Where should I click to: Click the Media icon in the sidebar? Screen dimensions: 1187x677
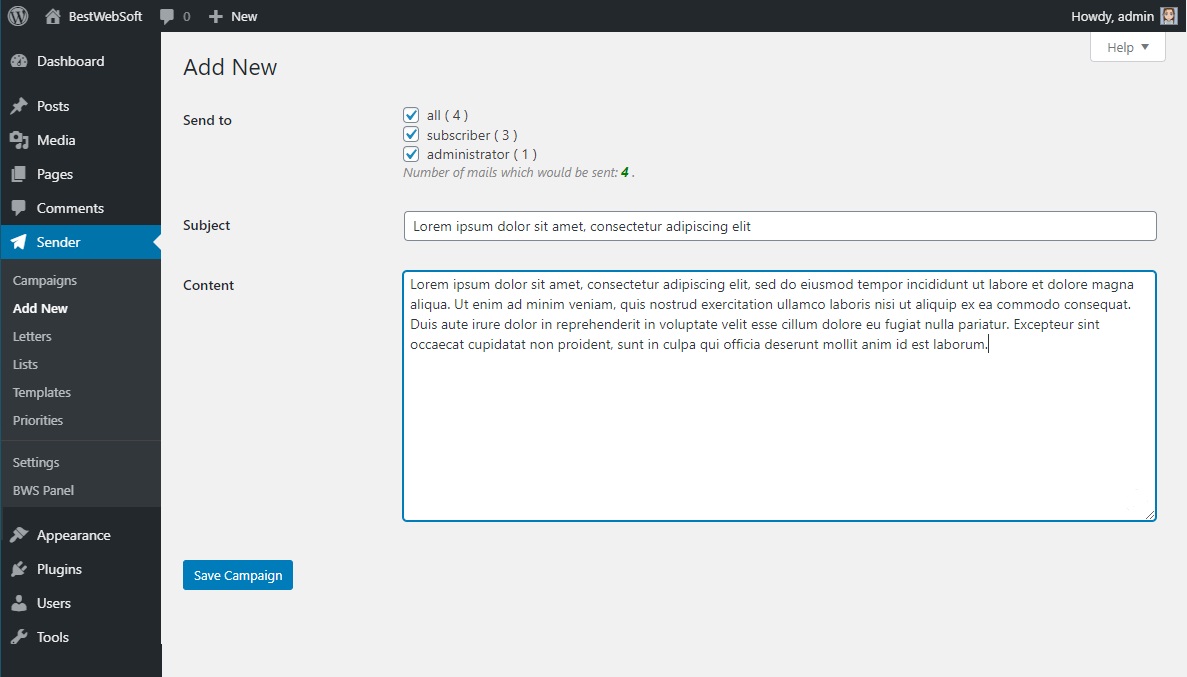tap(22, 140)
